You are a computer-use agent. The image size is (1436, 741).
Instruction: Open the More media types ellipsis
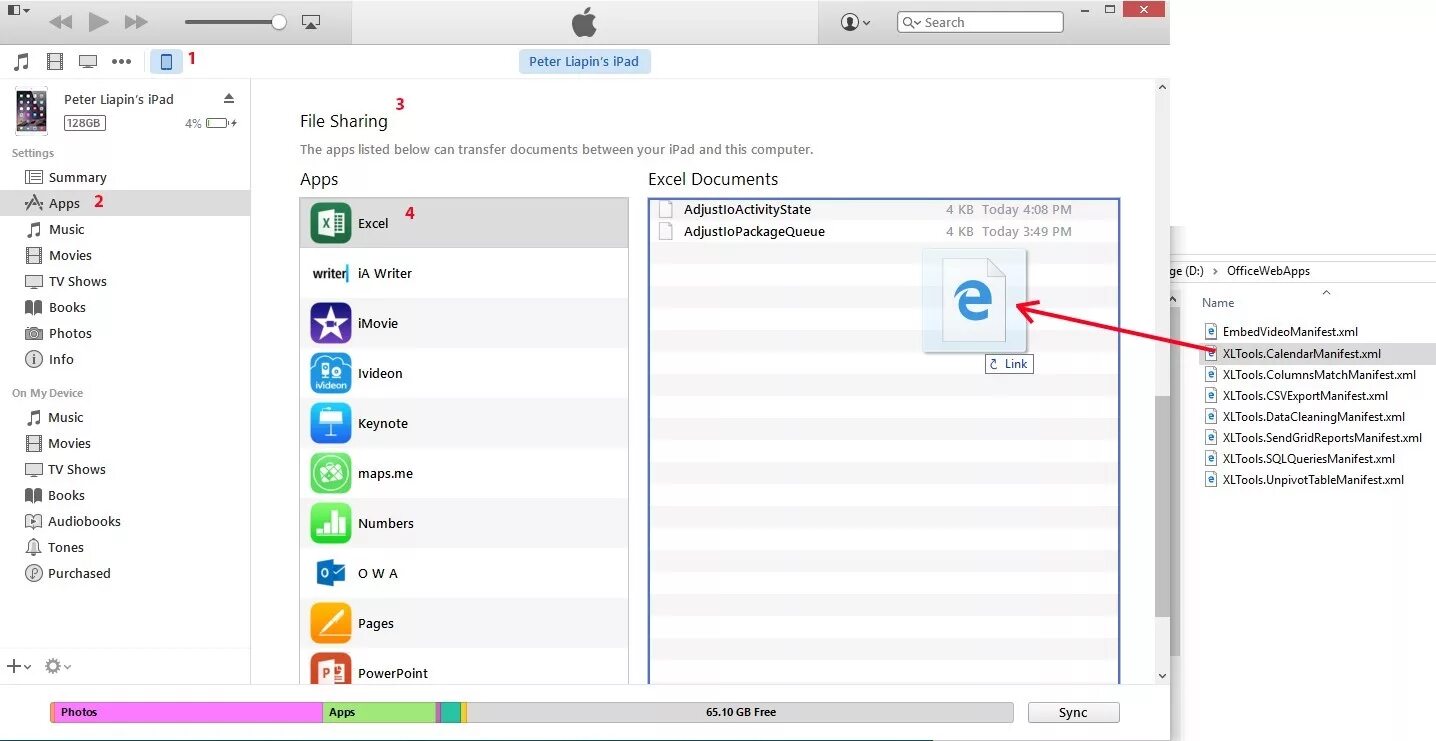click(x=122, y=62)
